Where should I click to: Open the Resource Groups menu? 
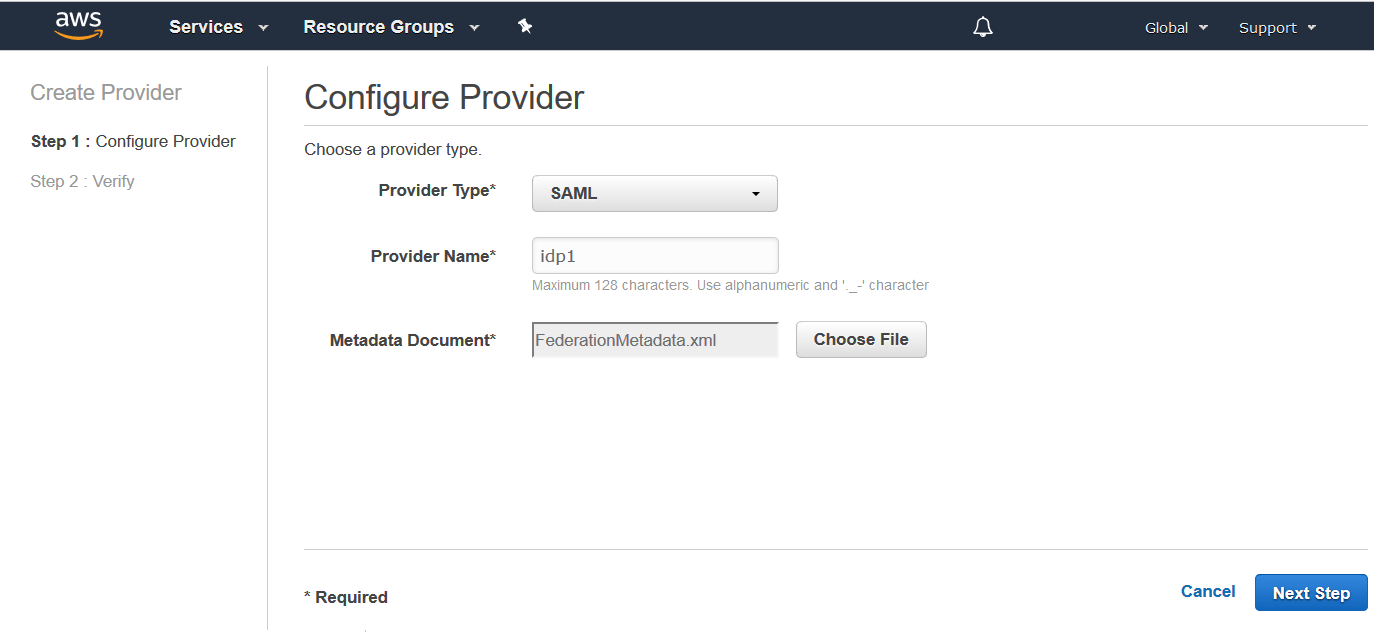pyautogui.click(x=391, y=27)
